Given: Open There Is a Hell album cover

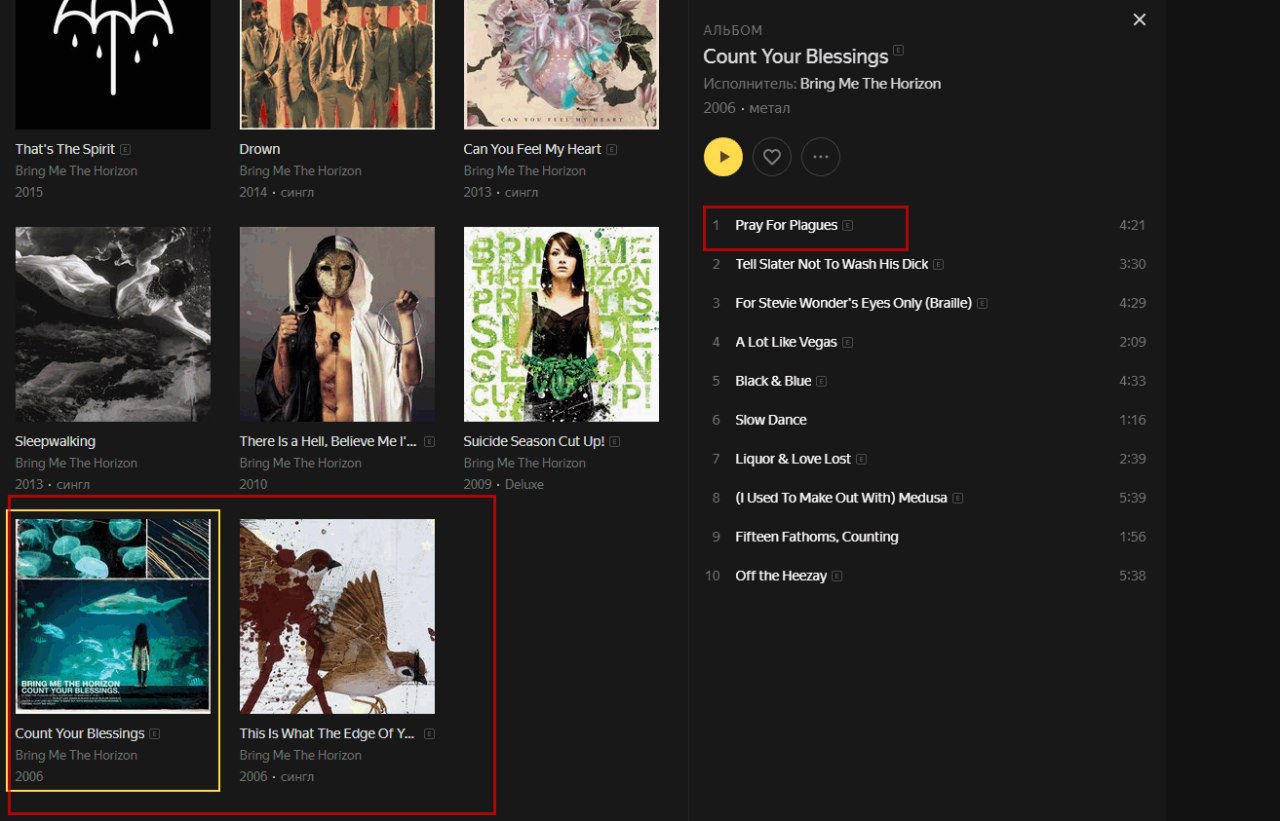Looking at the screenshot, I should (337, 324).
